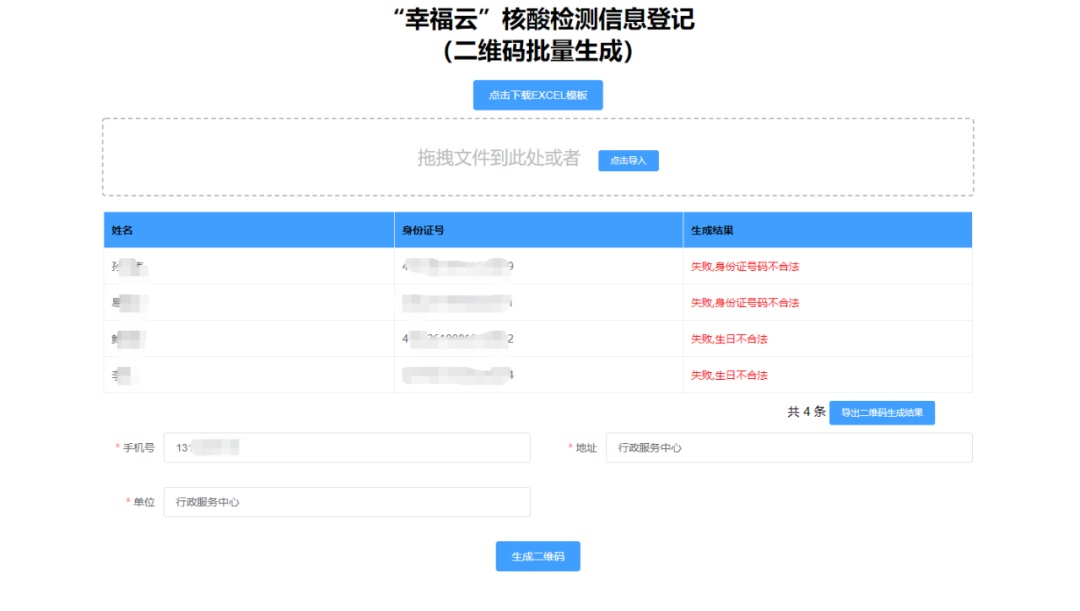The width and height of the screenshot is (1080, 611).
Task: Click the fourth row's 生日不合法 result
Action: point(729,375)
